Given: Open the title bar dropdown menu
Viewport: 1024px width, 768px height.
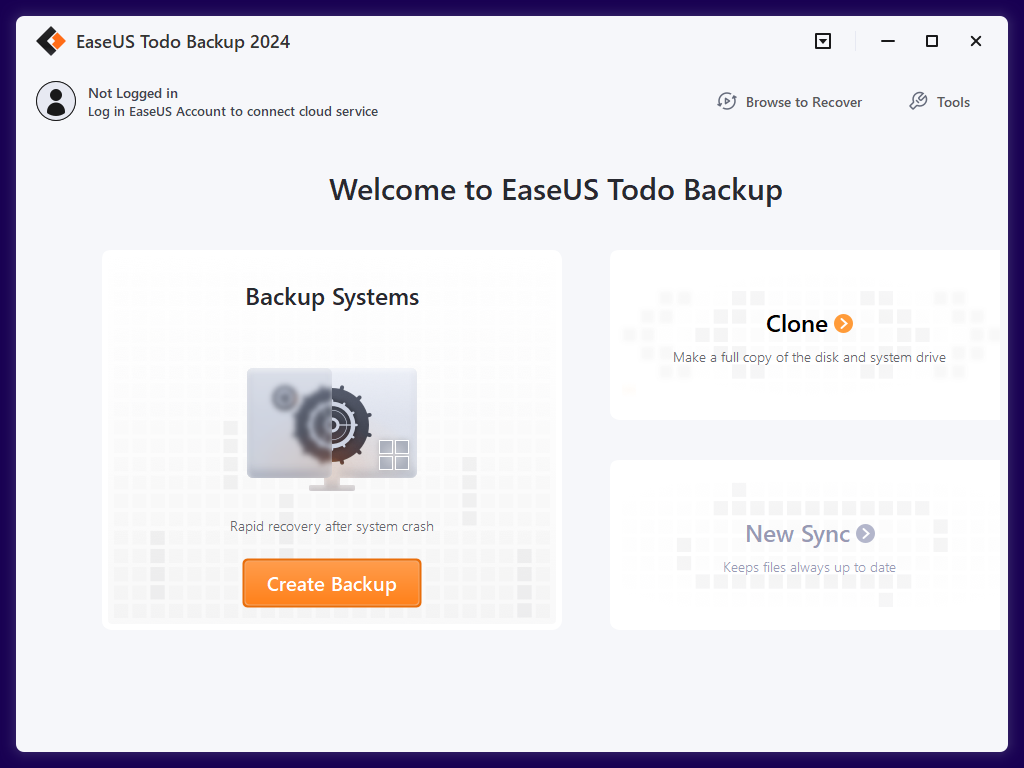Looking at the screenshot, I should pyautogui.click(x=823, y=41).
